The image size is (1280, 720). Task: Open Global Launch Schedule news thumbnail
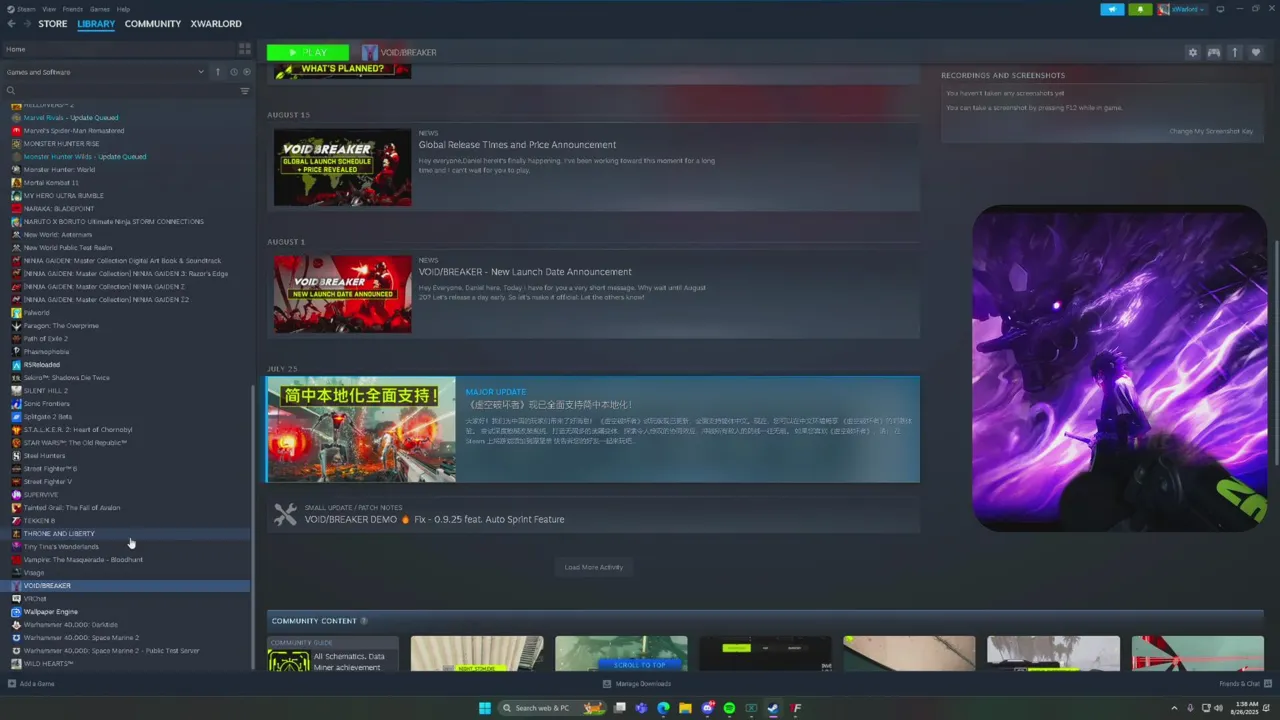pos(343,167)
